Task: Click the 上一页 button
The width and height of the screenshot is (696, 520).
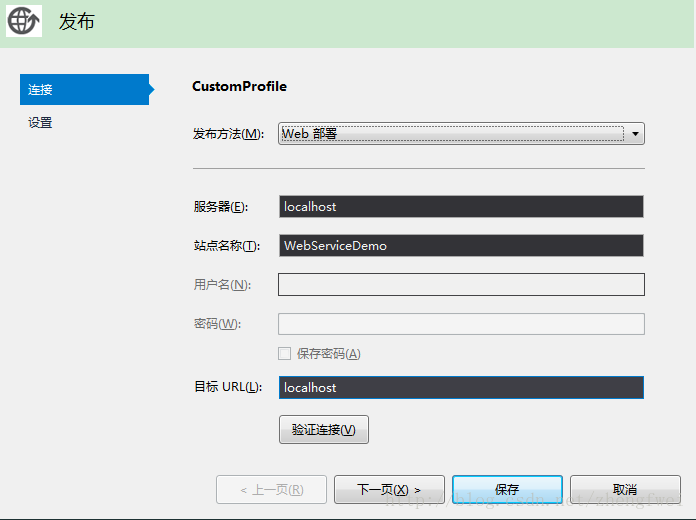Action: (272, 490)
